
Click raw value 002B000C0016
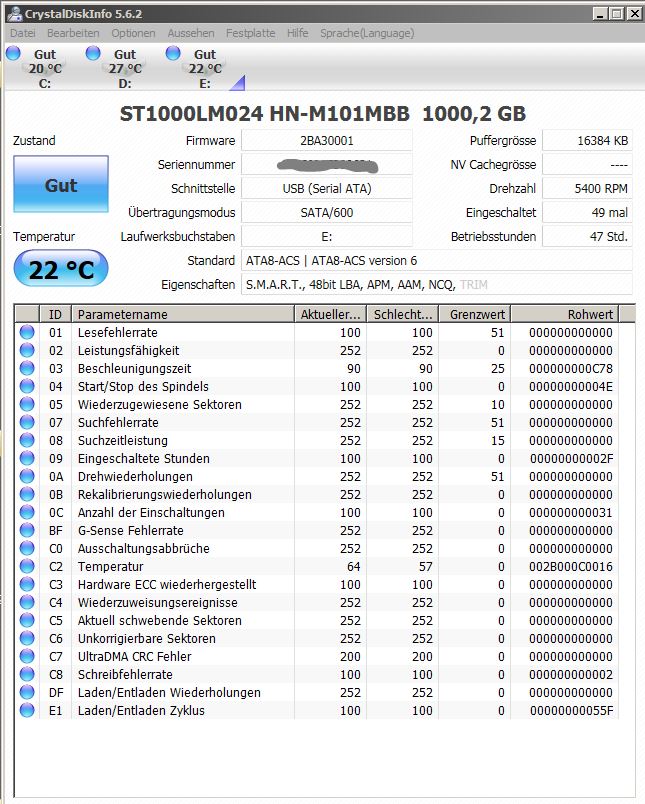571,567
